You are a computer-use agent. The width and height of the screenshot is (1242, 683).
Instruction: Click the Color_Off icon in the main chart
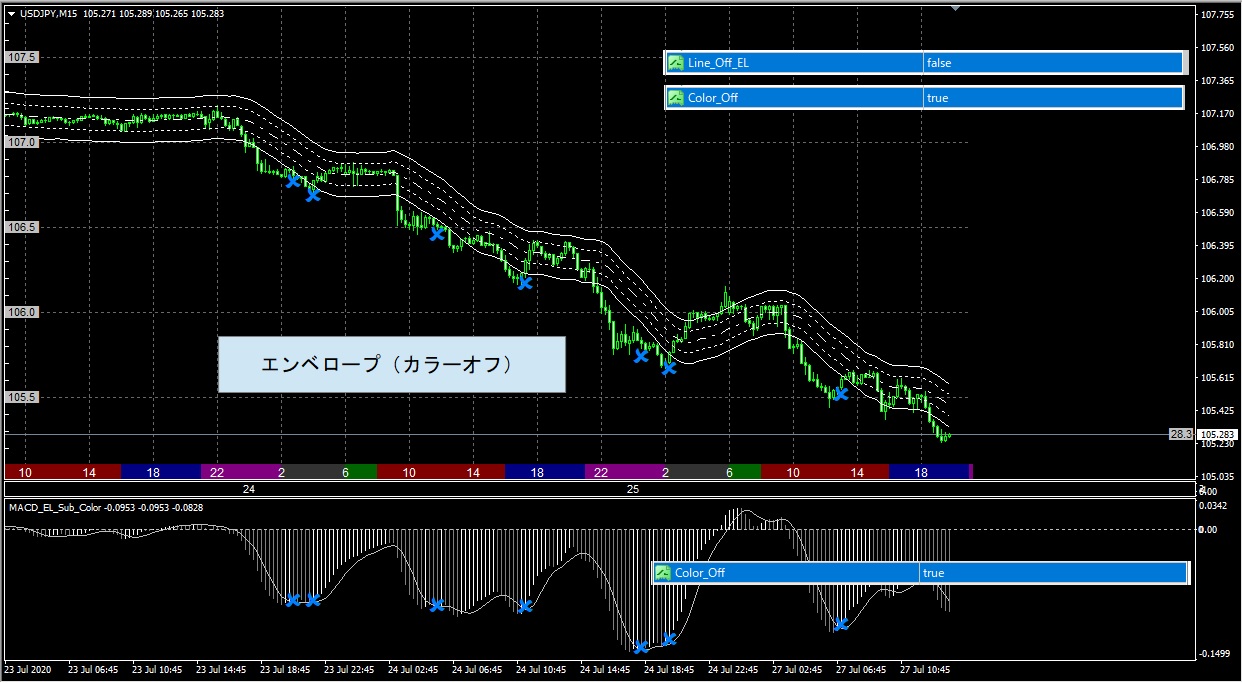click(x=676, y=98)
